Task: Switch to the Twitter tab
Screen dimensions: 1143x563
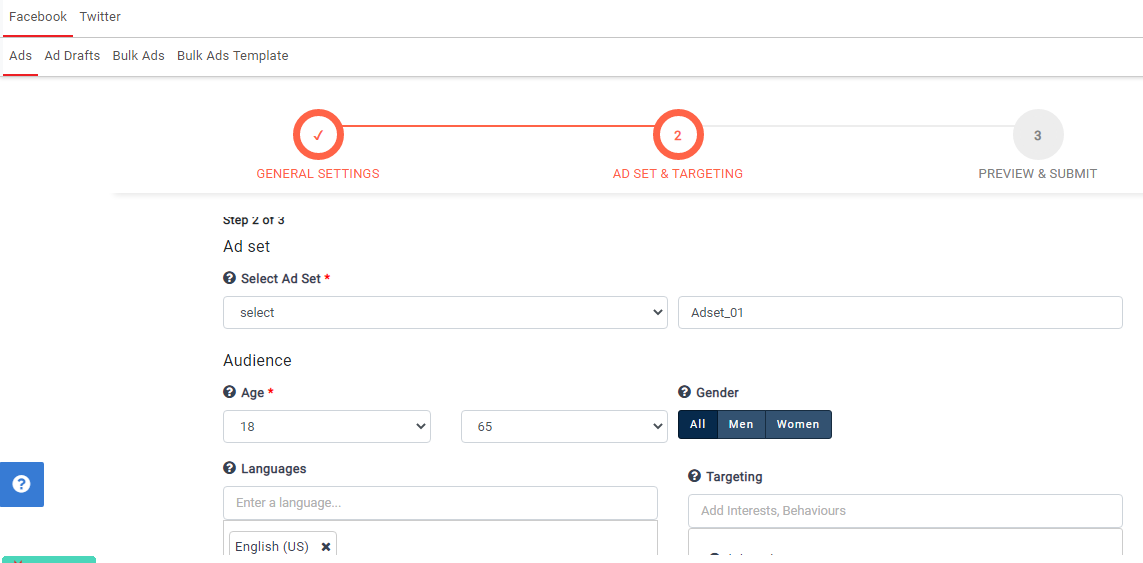Action: 100,17
